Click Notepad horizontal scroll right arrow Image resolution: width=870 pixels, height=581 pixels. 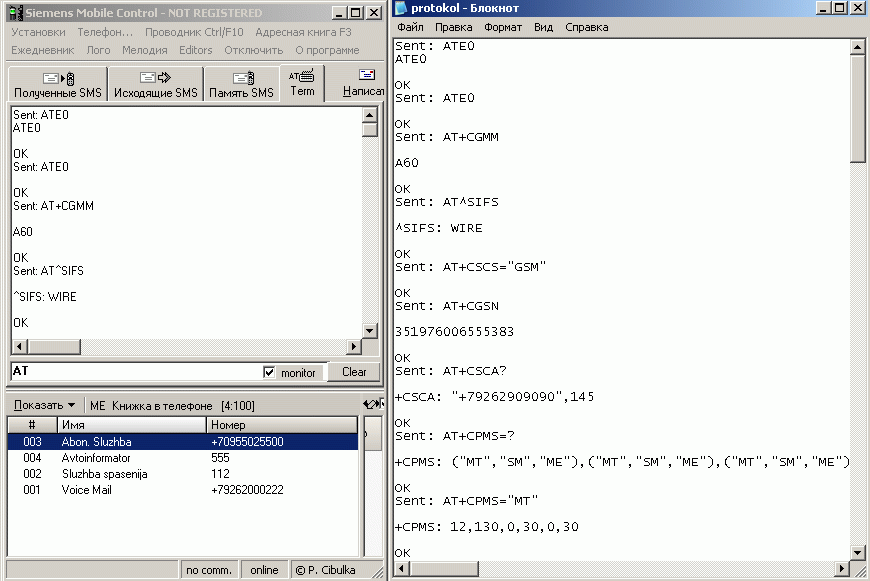[842, 569]
